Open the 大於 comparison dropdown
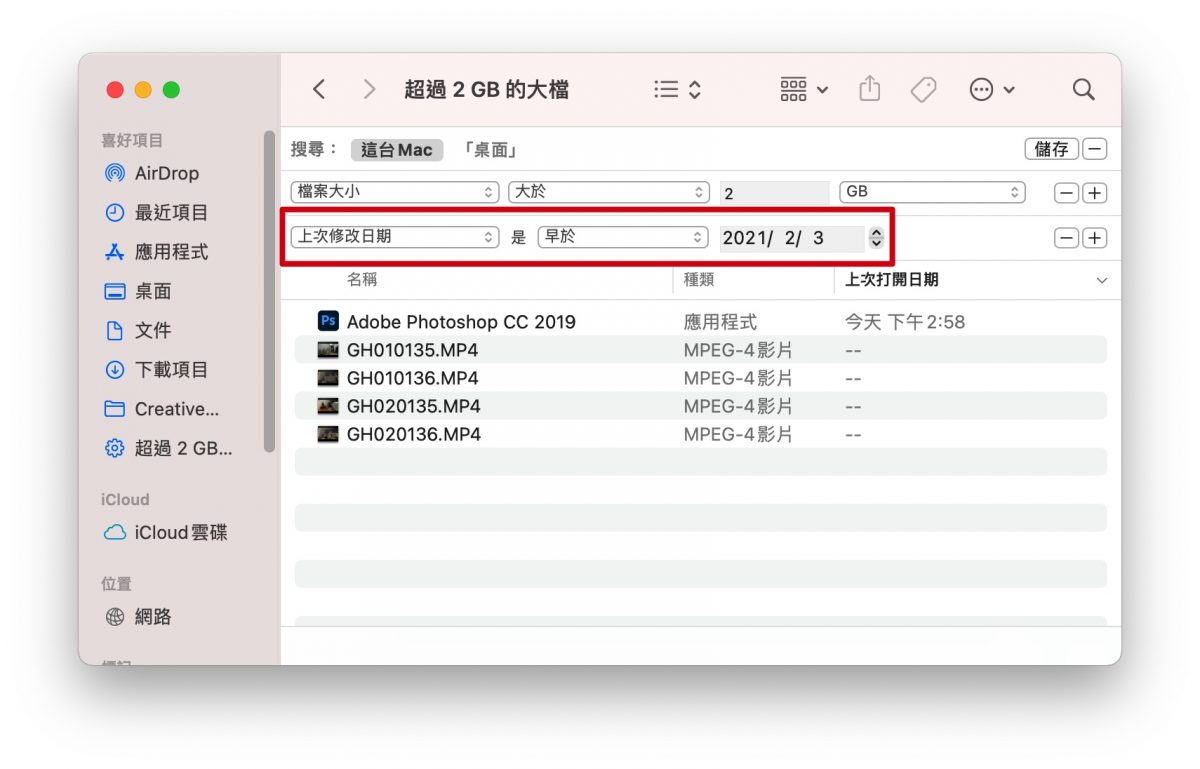1200x769 pixels. (x=609, y=191)
